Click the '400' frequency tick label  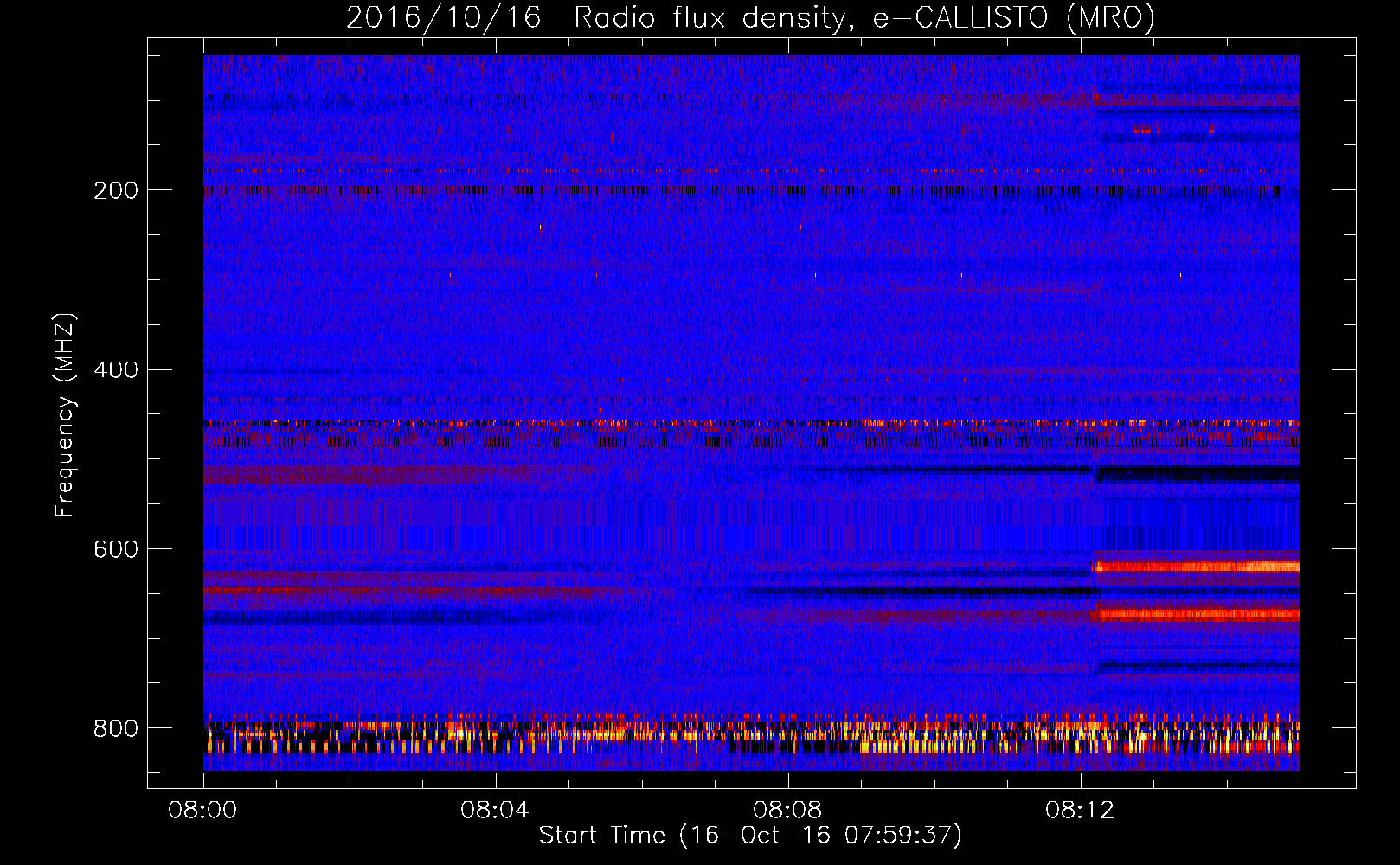click(116, 370)
